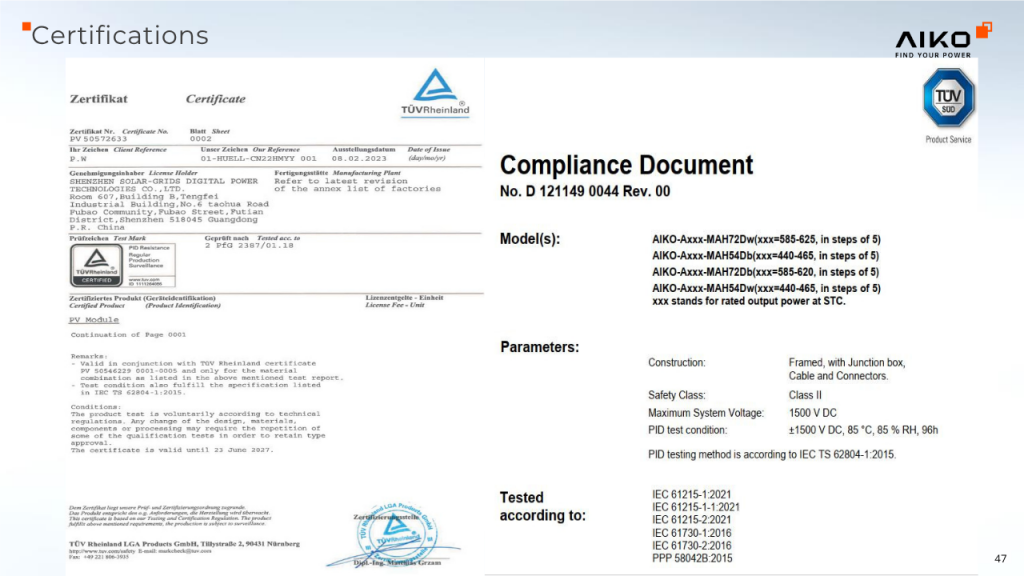Click the "Construction:" label

[677, 362]
